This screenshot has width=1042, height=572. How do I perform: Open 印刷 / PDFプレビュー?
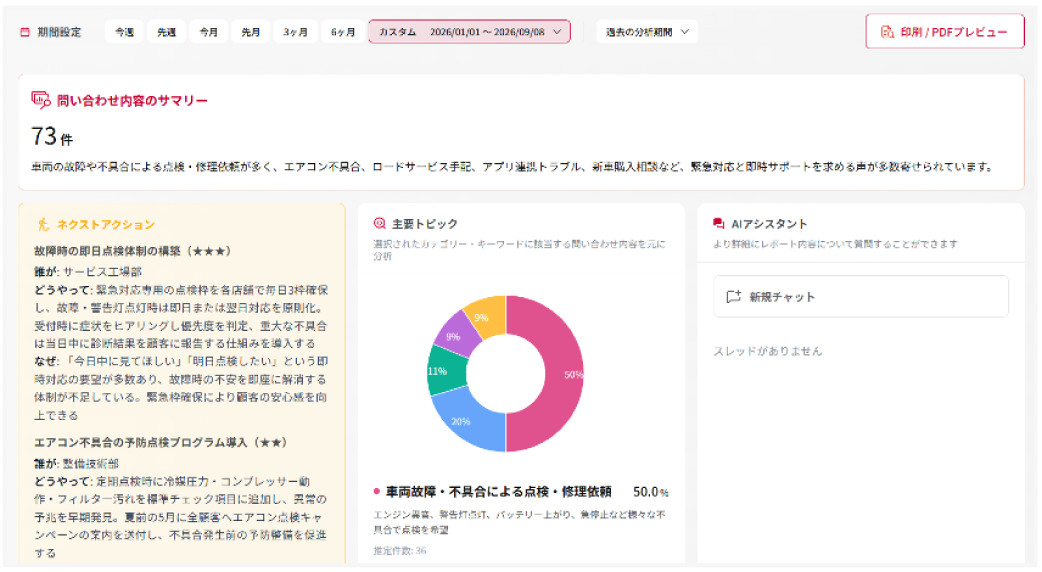(x=944, y=32)
